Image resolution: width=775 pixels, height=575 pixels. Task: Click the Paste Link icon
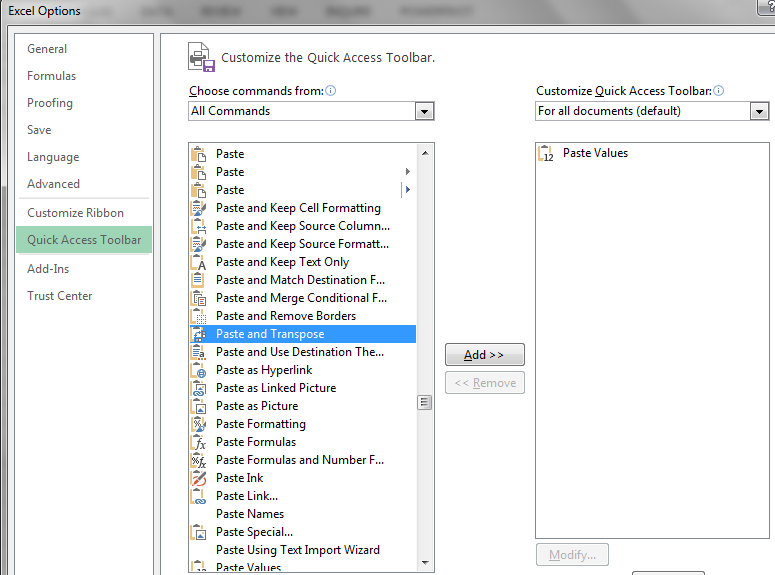coord(199,496)
